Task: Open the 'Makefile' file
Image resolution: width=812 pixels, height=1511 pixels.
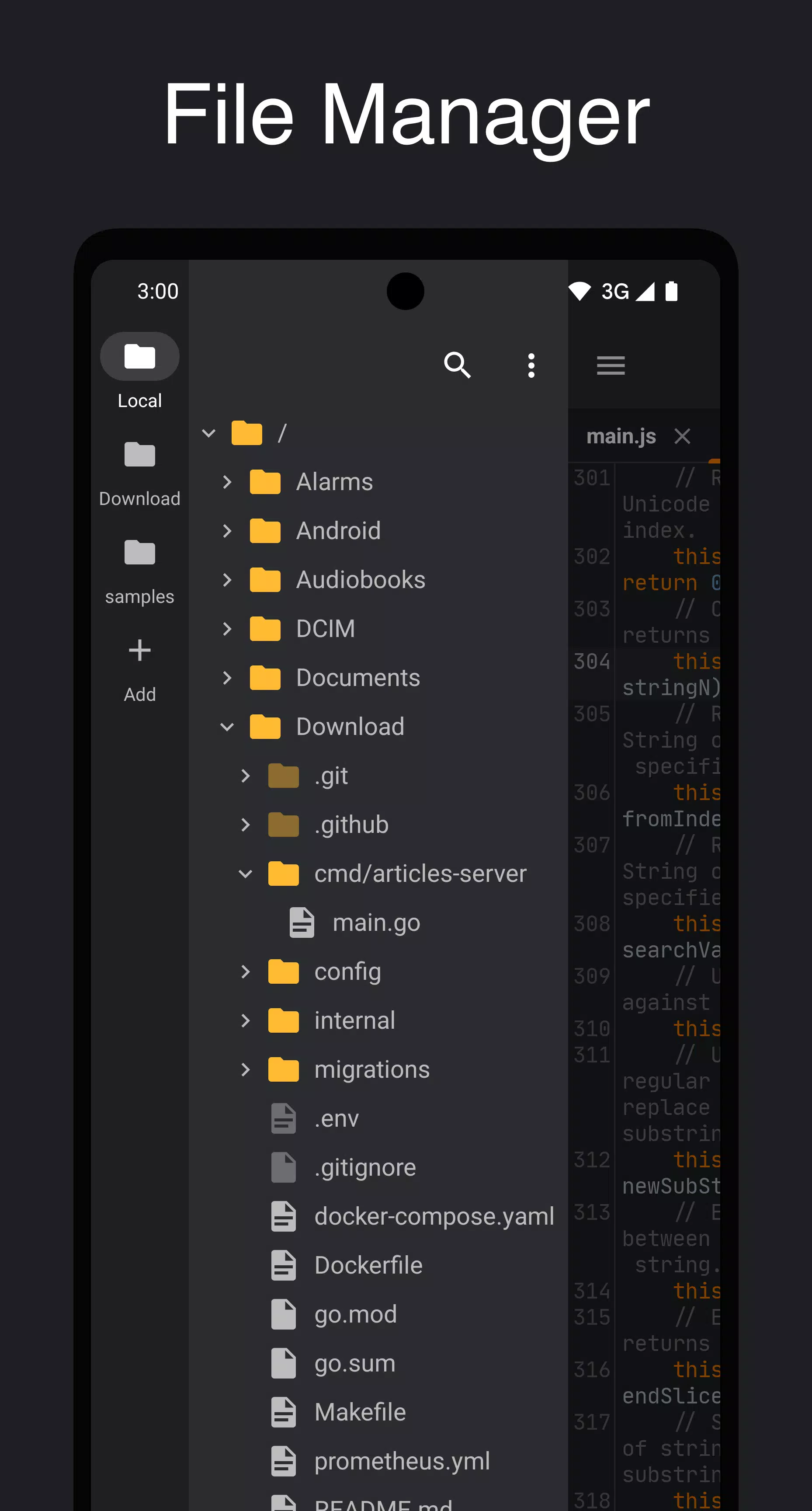Action: click(360, 1413)
